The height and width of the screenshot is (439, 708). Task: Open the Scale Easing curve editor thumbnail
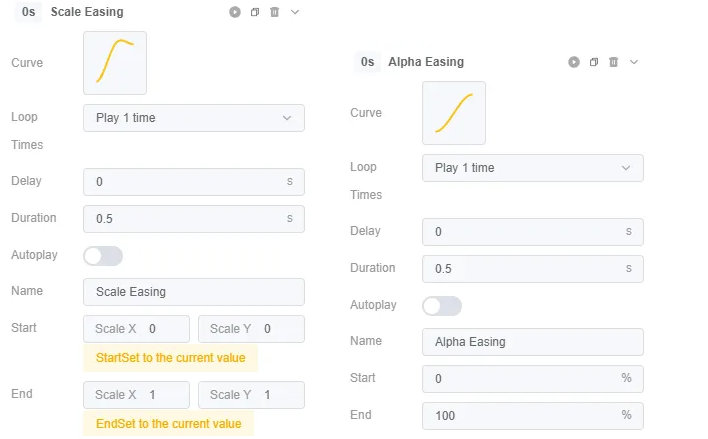pyautogui.click(x=115, y=63)
